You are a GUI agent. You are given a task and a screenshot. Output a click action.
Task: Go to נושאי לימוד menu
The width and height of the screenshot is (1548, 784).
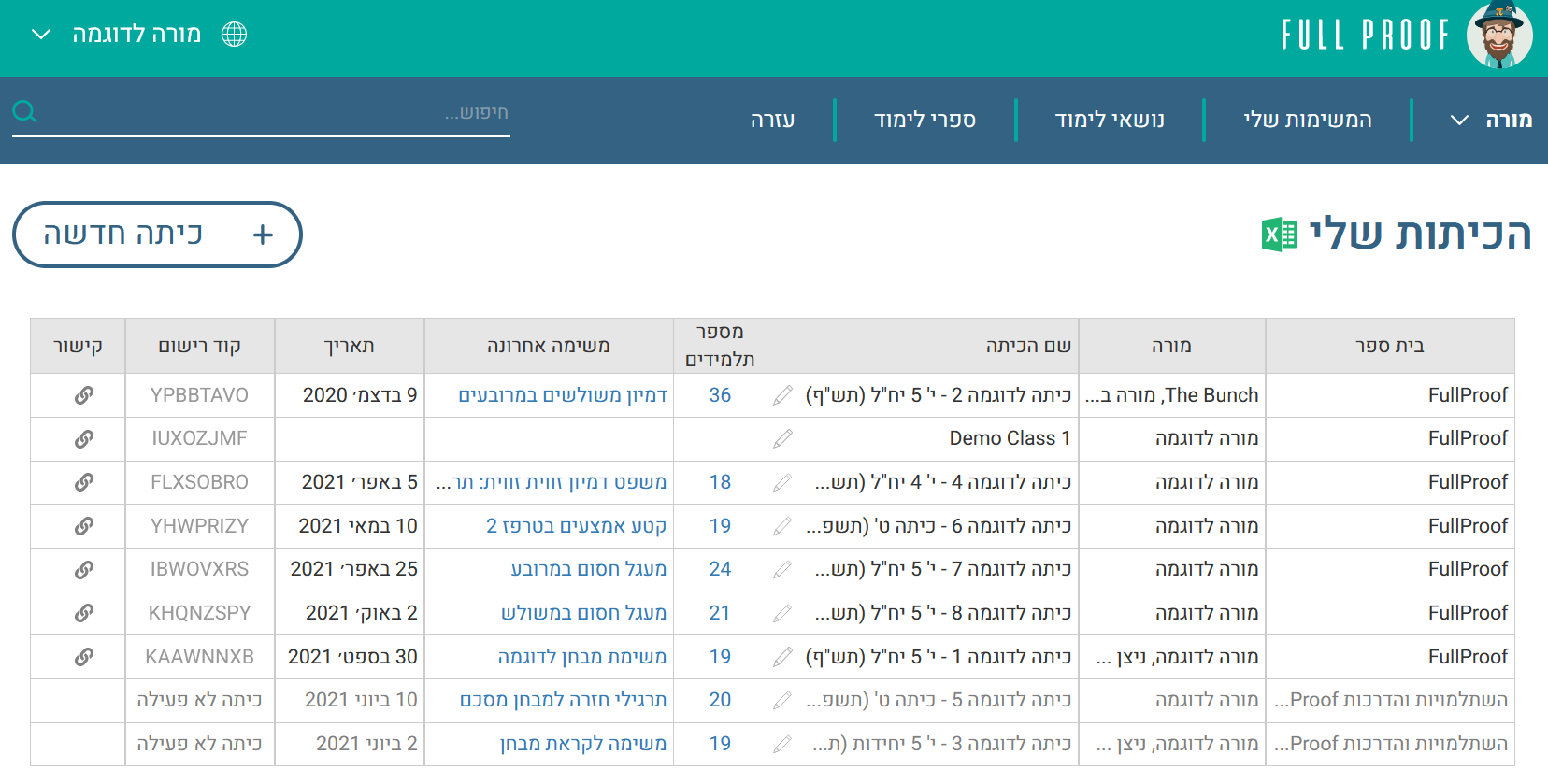[1110, 120]
